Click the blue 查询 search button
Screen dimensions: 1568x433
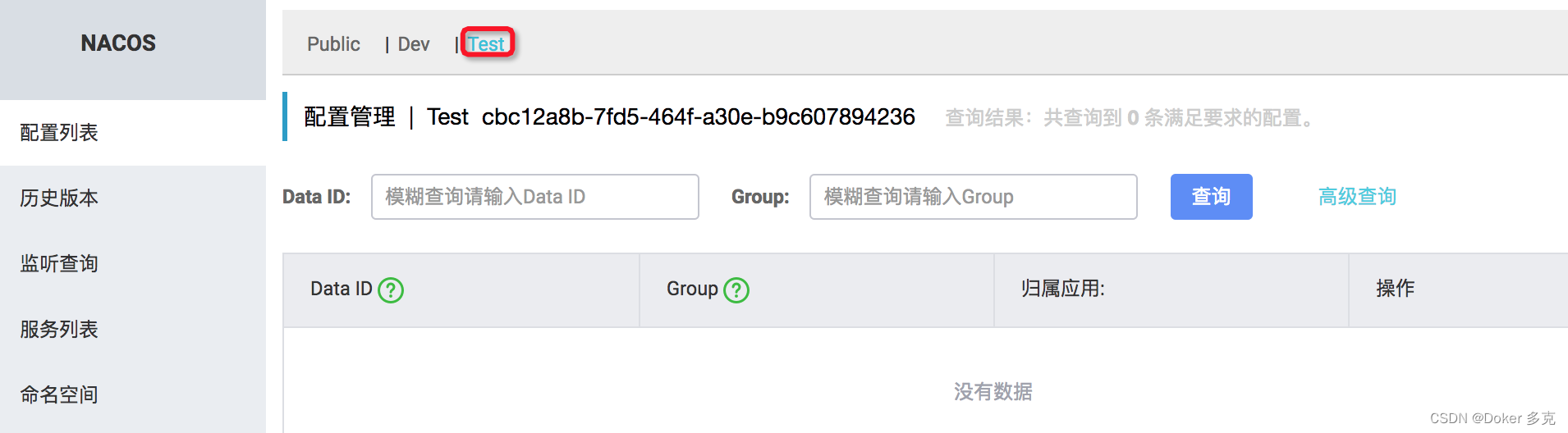pos(1211,197)
